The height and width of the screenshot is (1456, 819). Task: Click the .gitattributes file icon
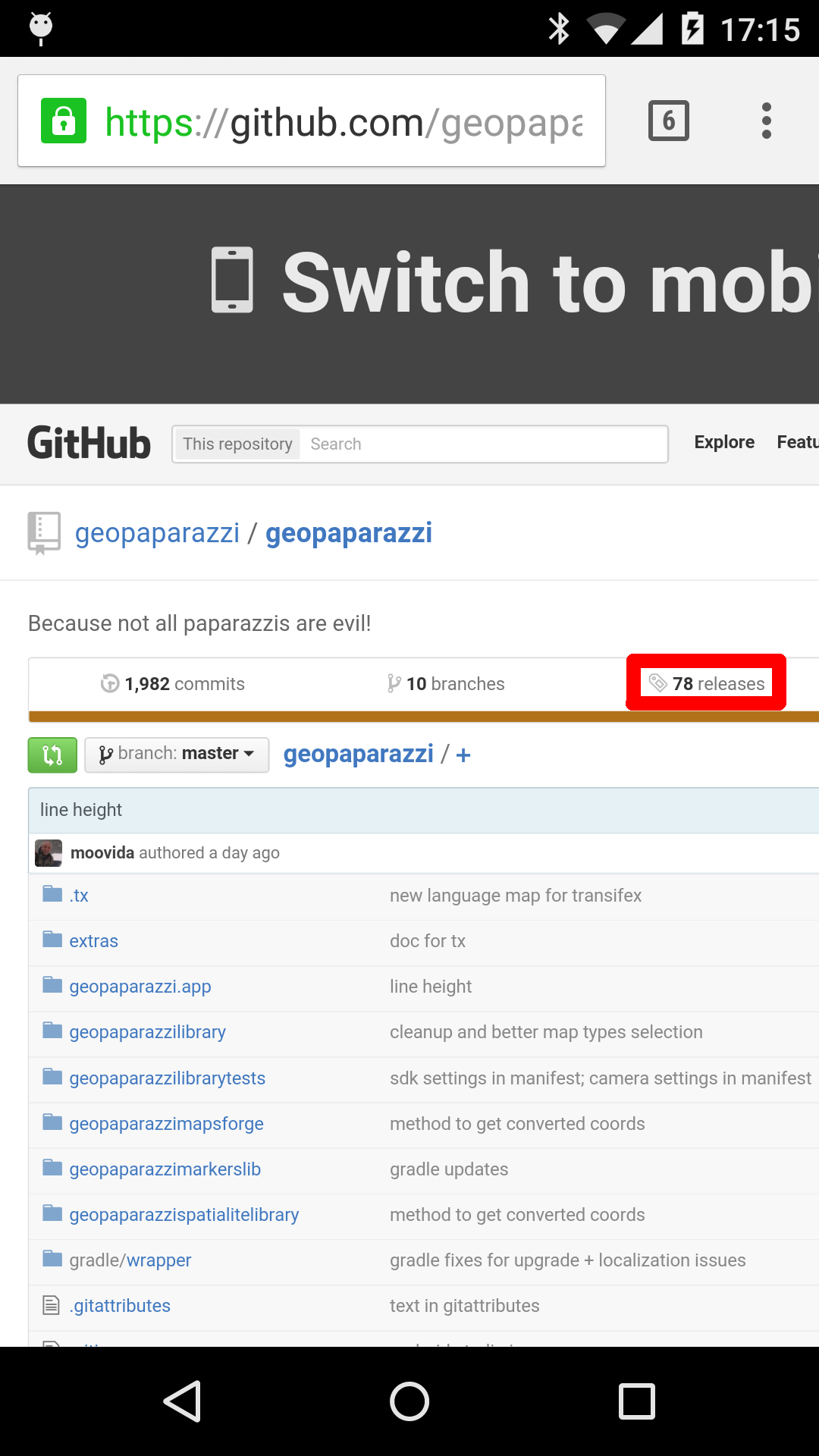[x=51, y=1305]
